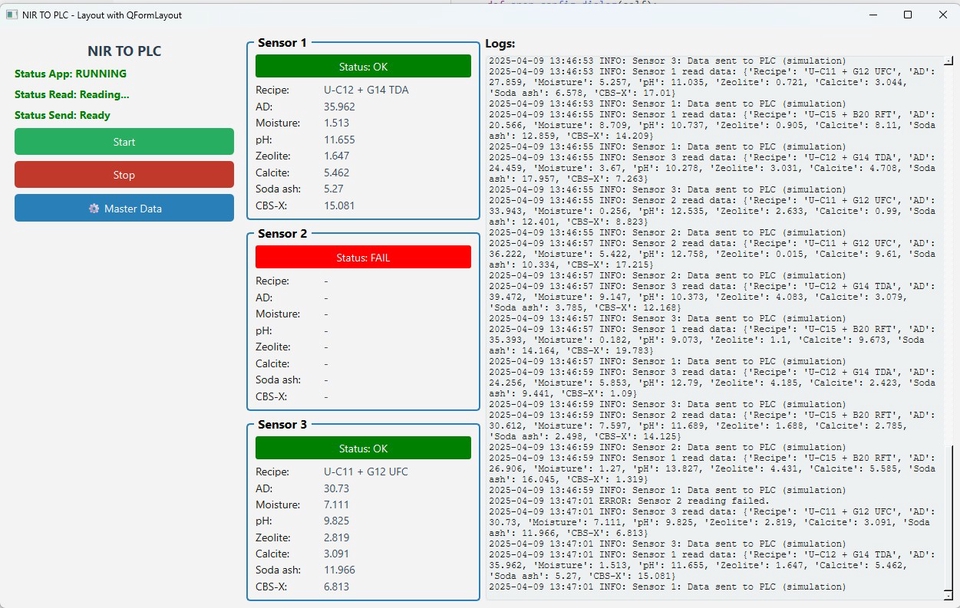The width and height of the screenshot is (960, 608).
Task: Click Sensor 3 green Status OK bar
Action: click(363, 448)
